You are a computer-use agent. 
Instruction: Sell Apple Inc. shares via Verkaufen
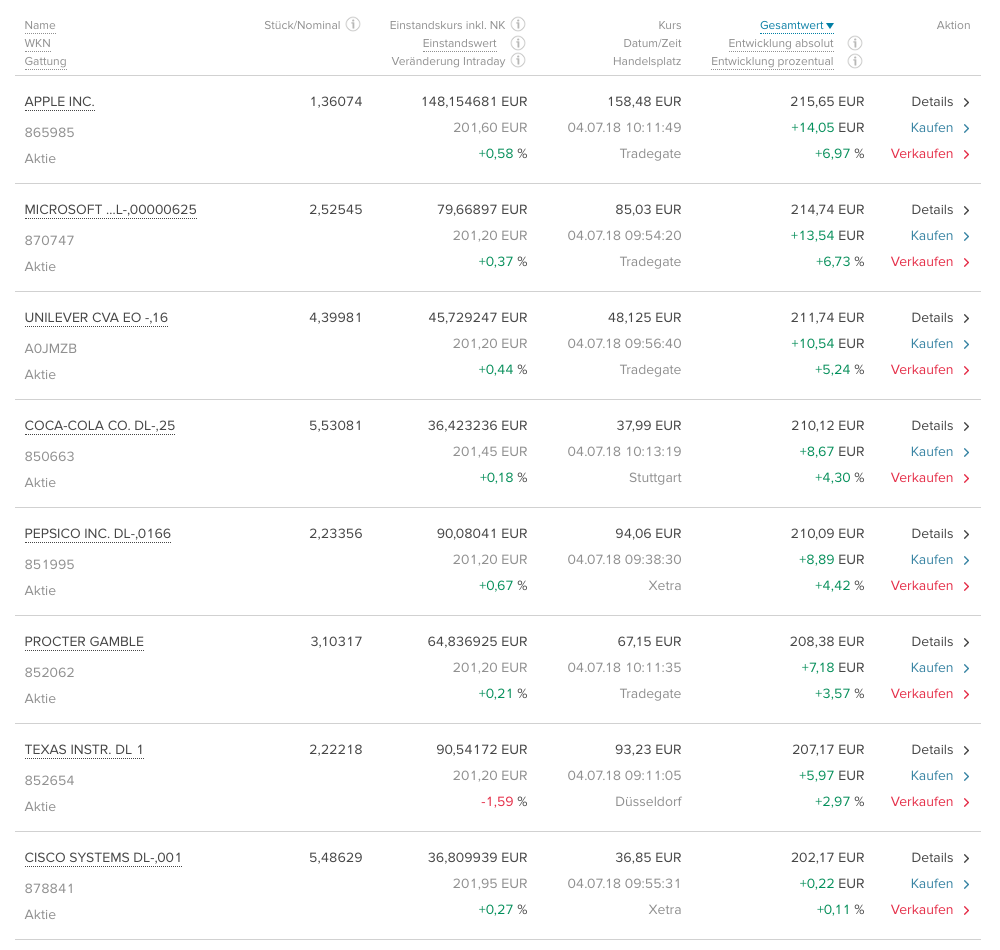tap(930, 154)
